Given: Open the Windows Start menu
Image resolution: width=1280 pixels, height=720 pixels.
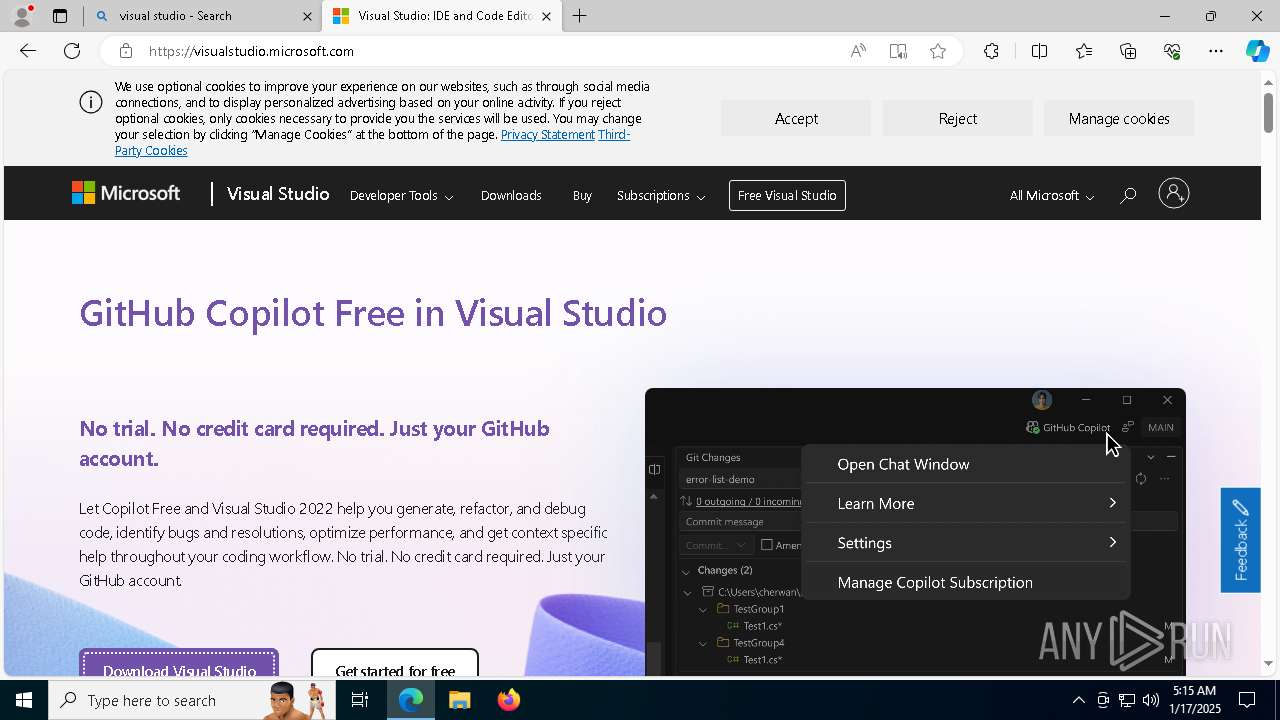Looking at the screenshot, I should 24,700.
